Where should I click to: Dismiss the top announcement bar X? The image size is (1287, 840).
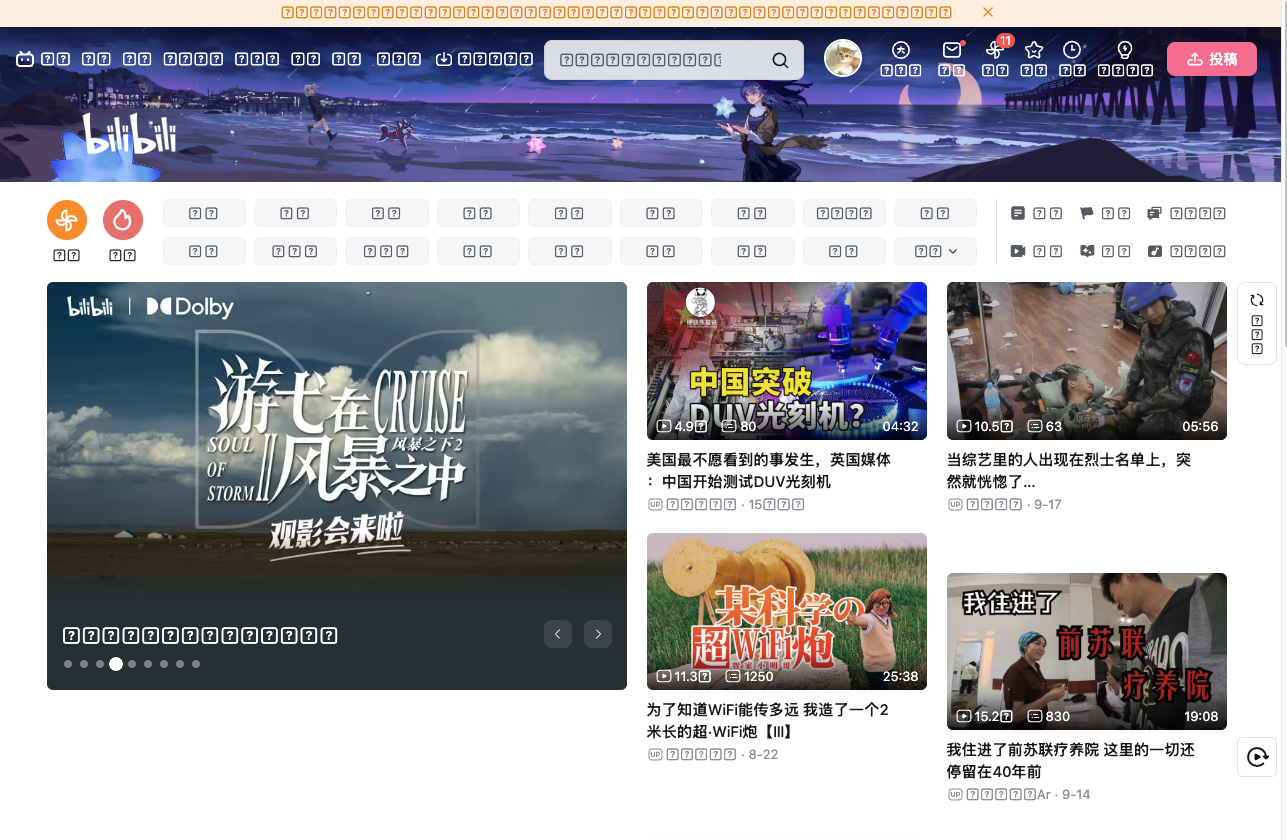pos(988,12)
